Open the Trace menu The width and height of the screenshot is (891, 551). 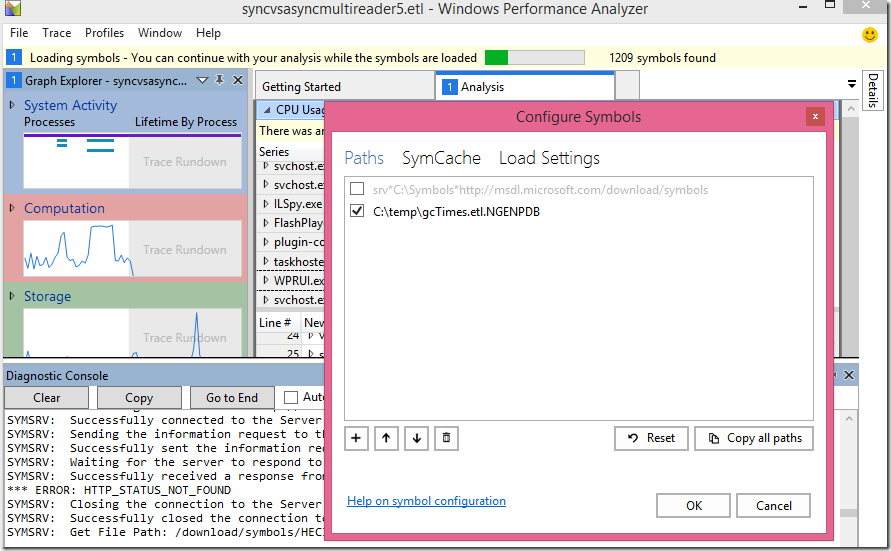click(56, 33)
